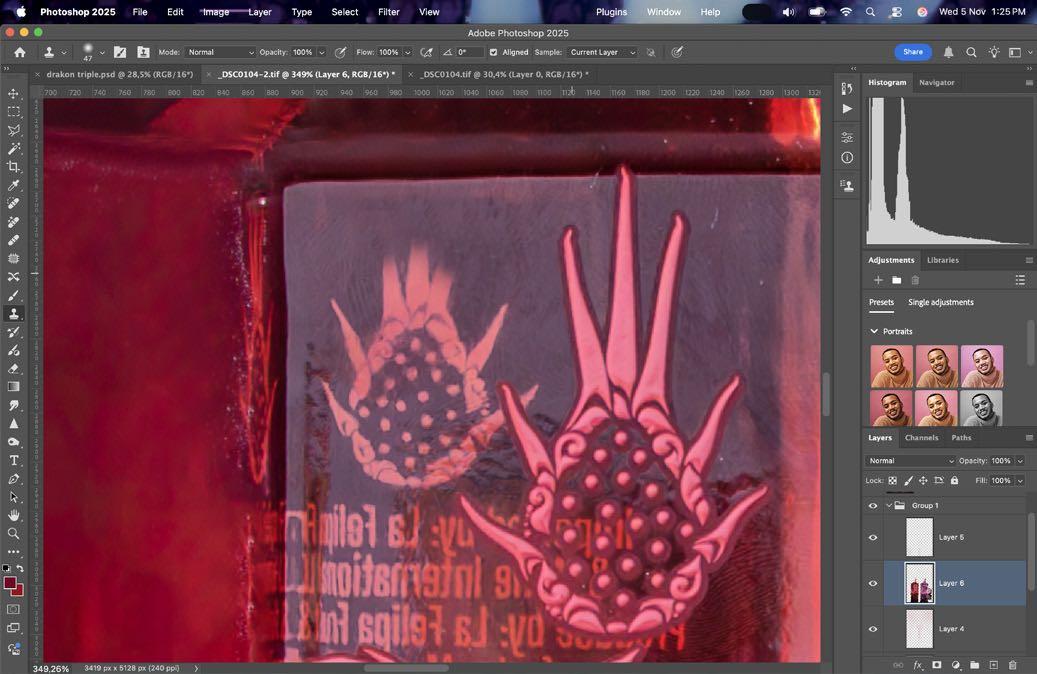Switch to the Libraries tab
The image size is (1037, 674).
(942, 260)
